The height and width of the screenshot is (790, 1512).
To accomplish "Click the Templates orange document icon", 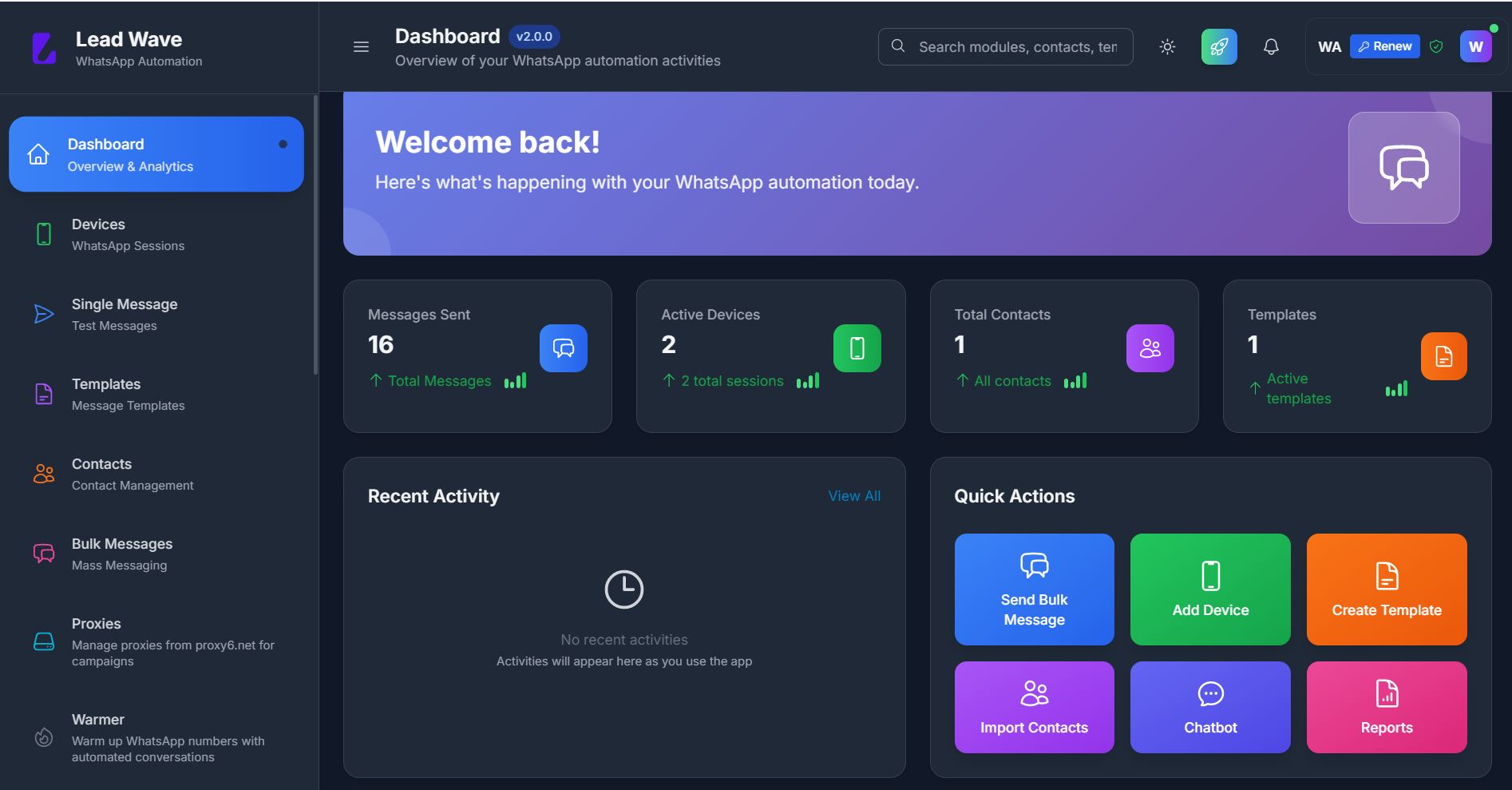I will (x=1443, y=356).
